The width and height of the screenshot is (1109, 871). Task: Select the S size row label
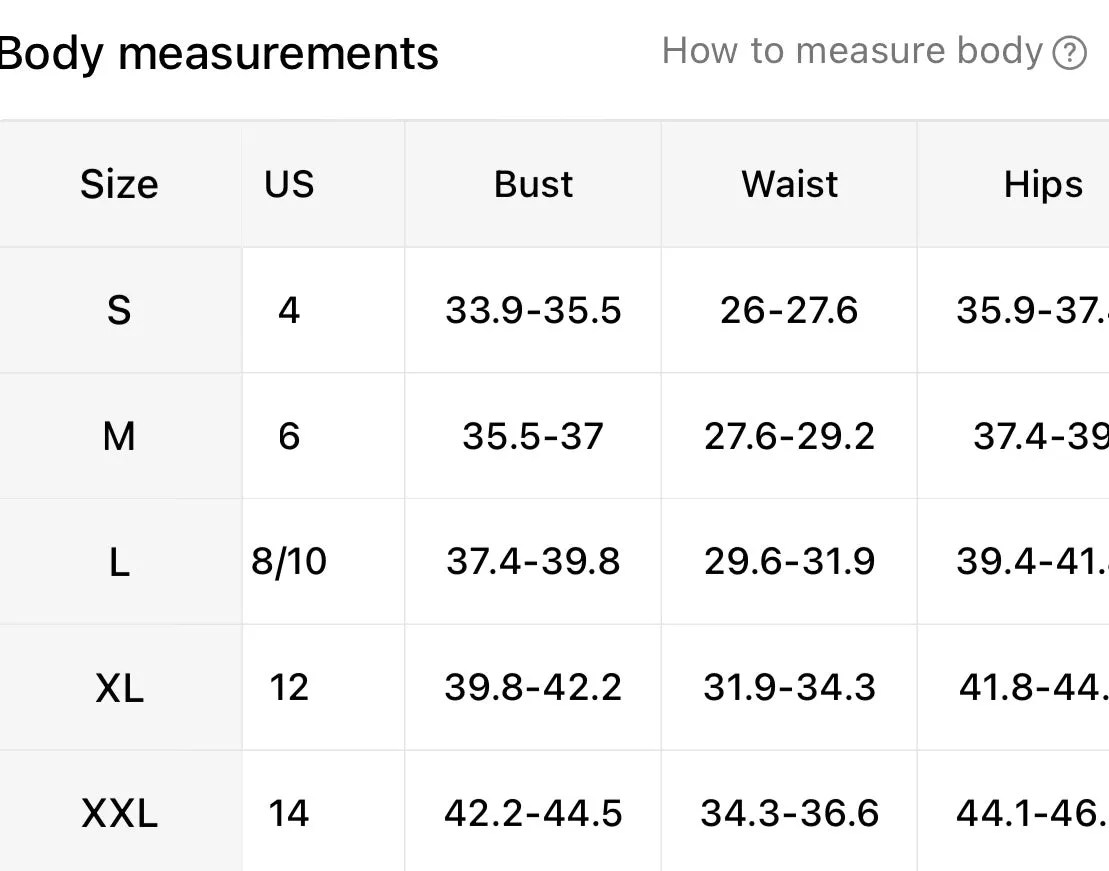119,311
